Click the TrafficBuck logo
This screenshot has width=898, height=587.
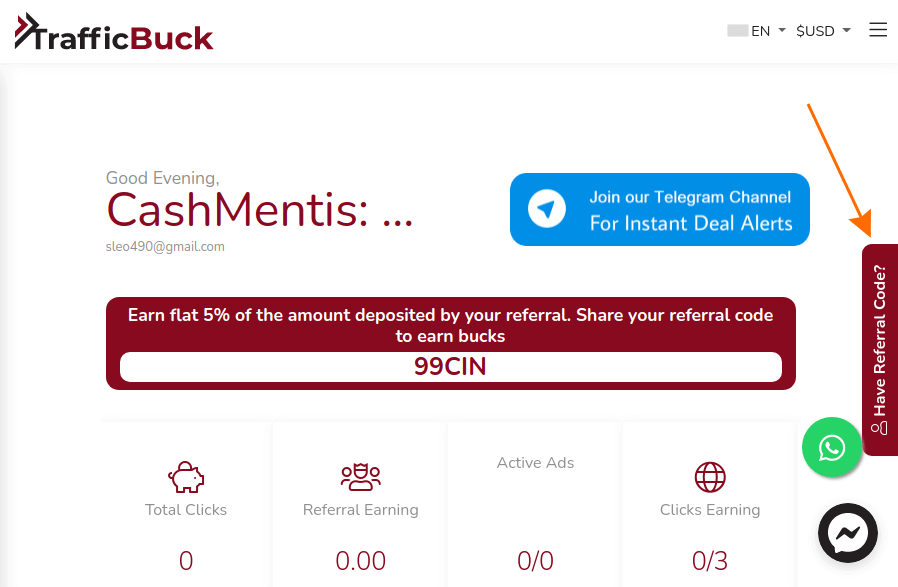pyautogui.click(x=114, y=32)
